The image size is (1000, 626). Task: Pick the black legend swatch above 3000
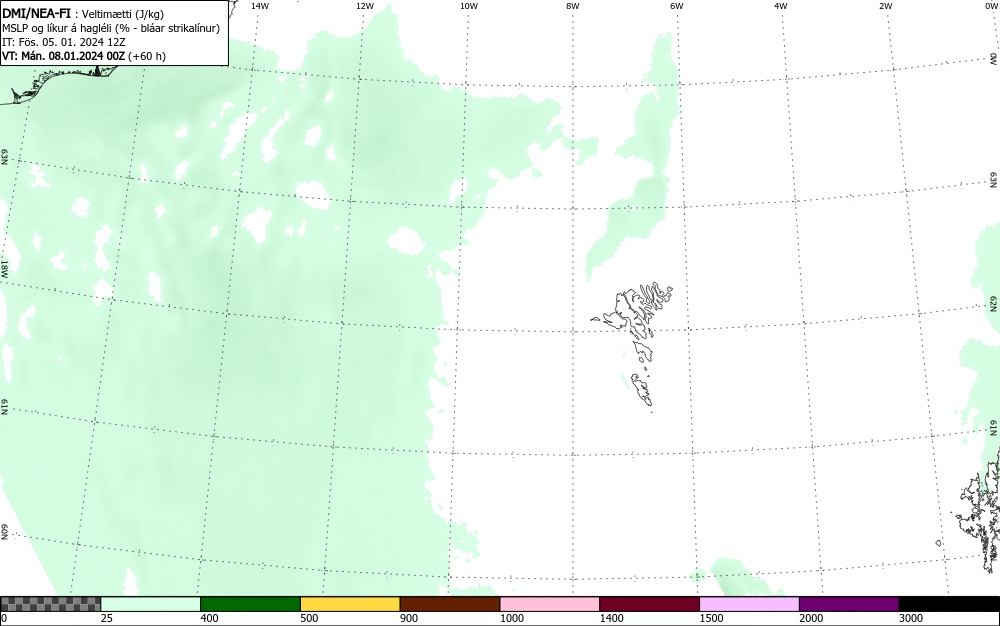[949, 604]
